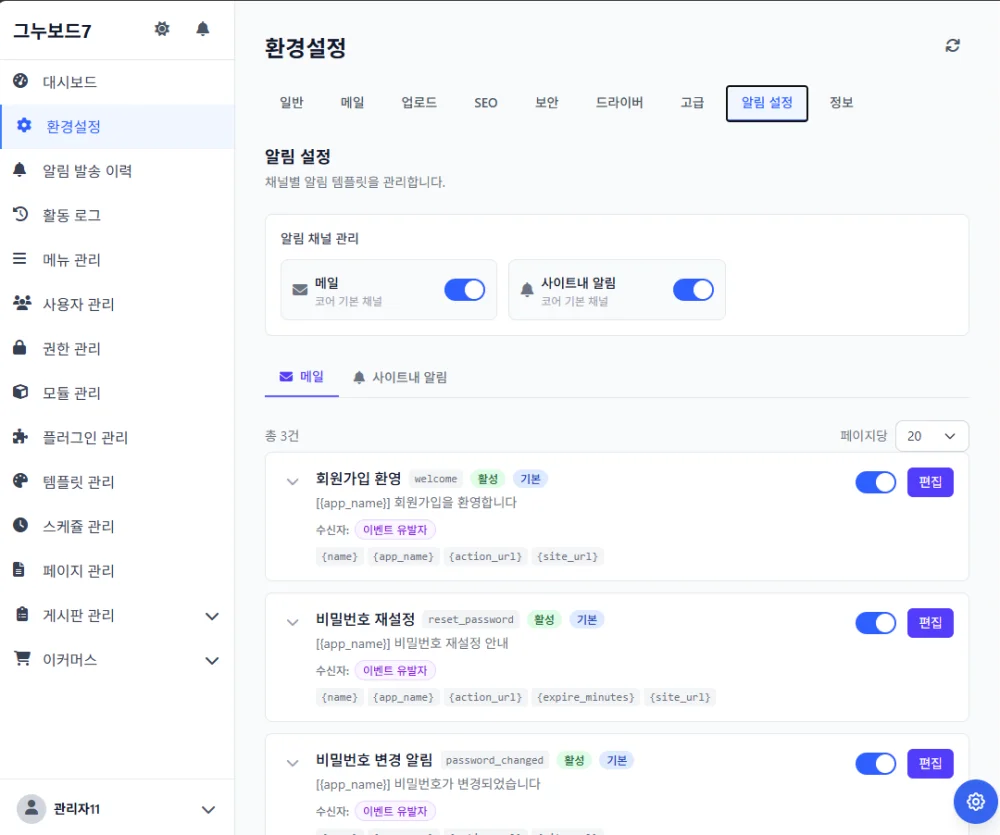Click the refresh icon beside 환경설정 title
The height and width of the screenshot is (835, 1000).
coord(952,45)
